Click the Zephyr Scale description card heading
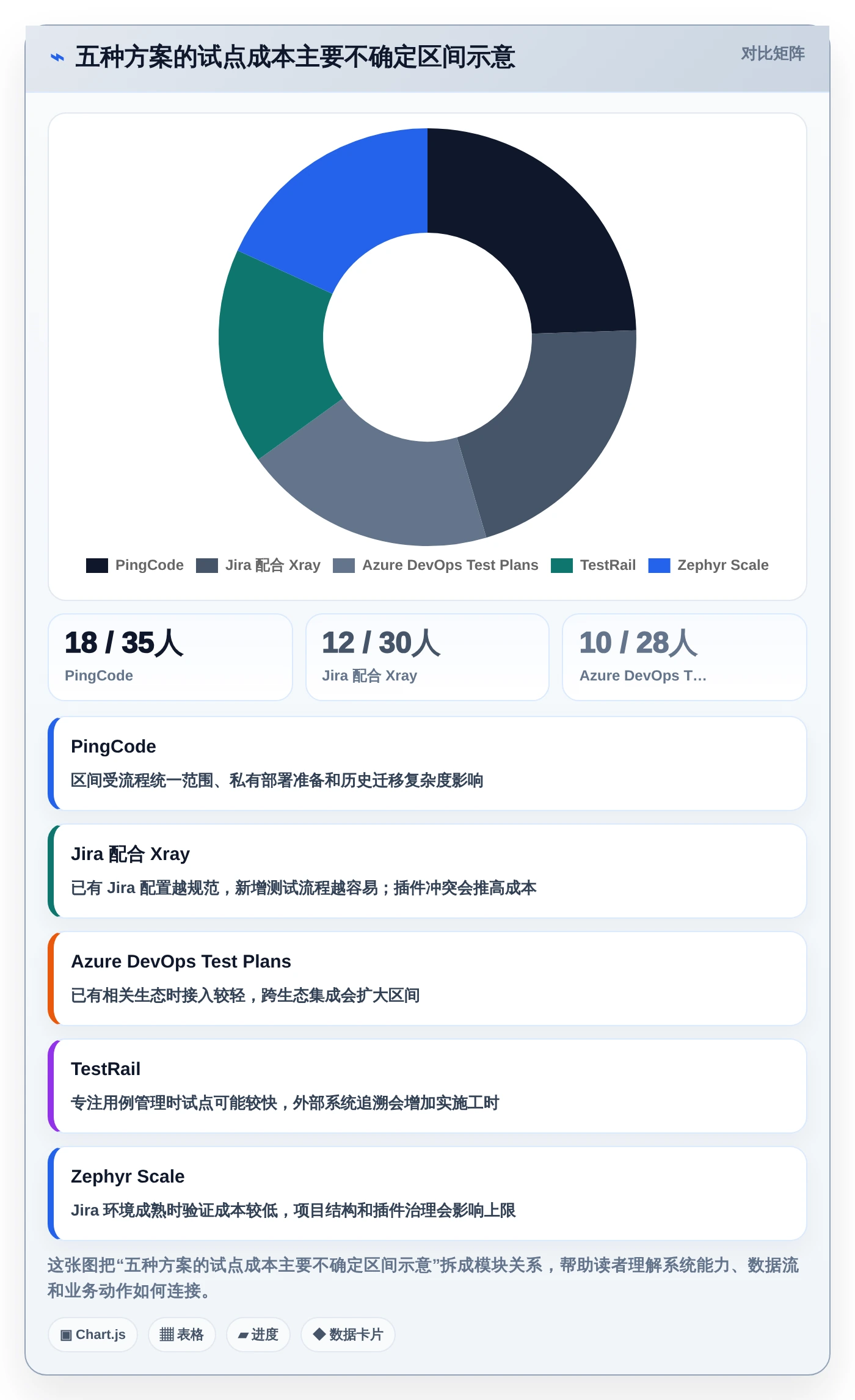Image resolution: width=855 pixels, height=1400 pixels. pyautogui.click(x=128, y=1176)
